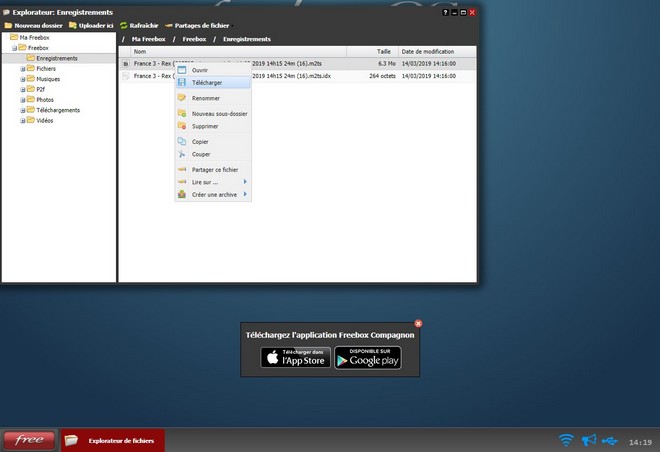
Task: Open the megaphone notifications icon
Action: [589, 440]
